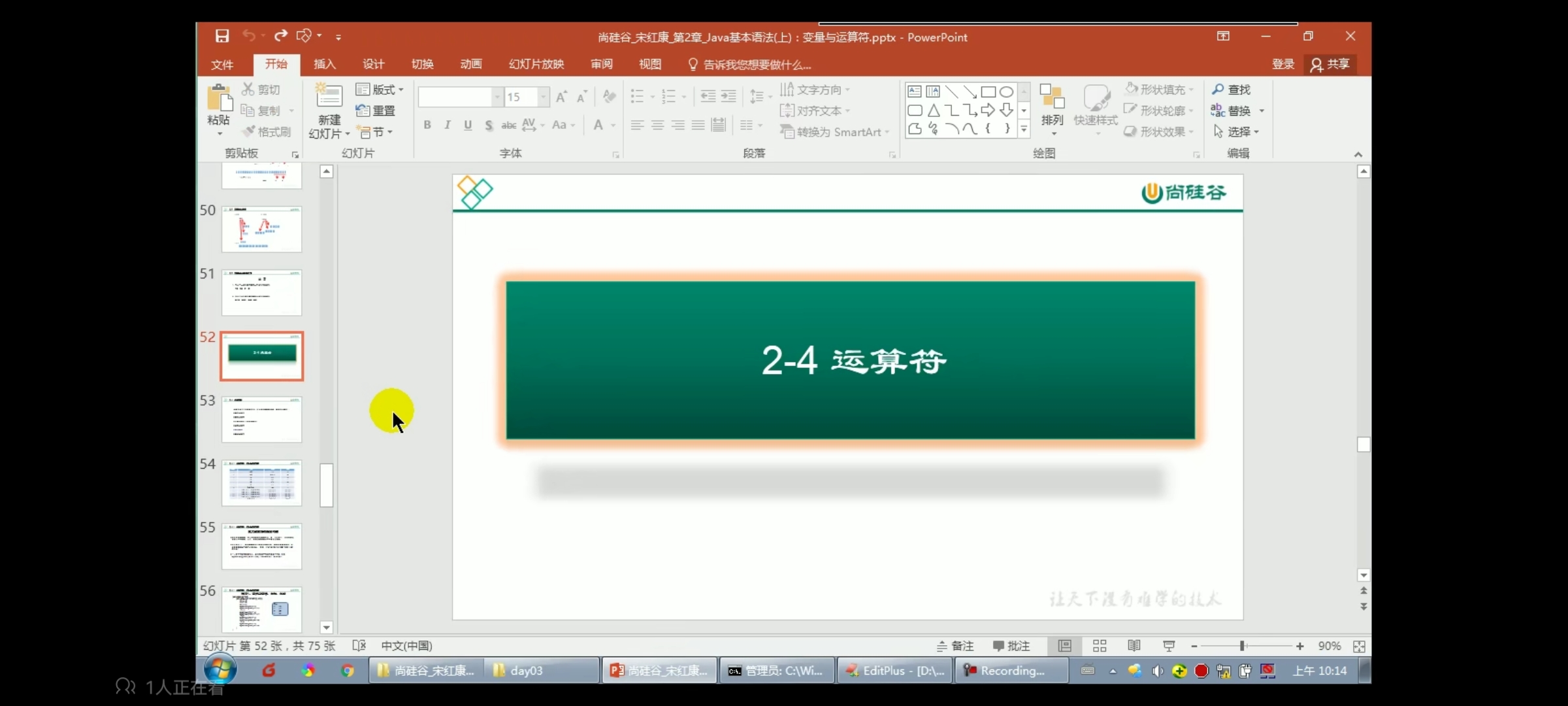Screen dimensions: 1568x706
Task: Select the right arrow shape in gallery
Action: click(x=988, y=110)
